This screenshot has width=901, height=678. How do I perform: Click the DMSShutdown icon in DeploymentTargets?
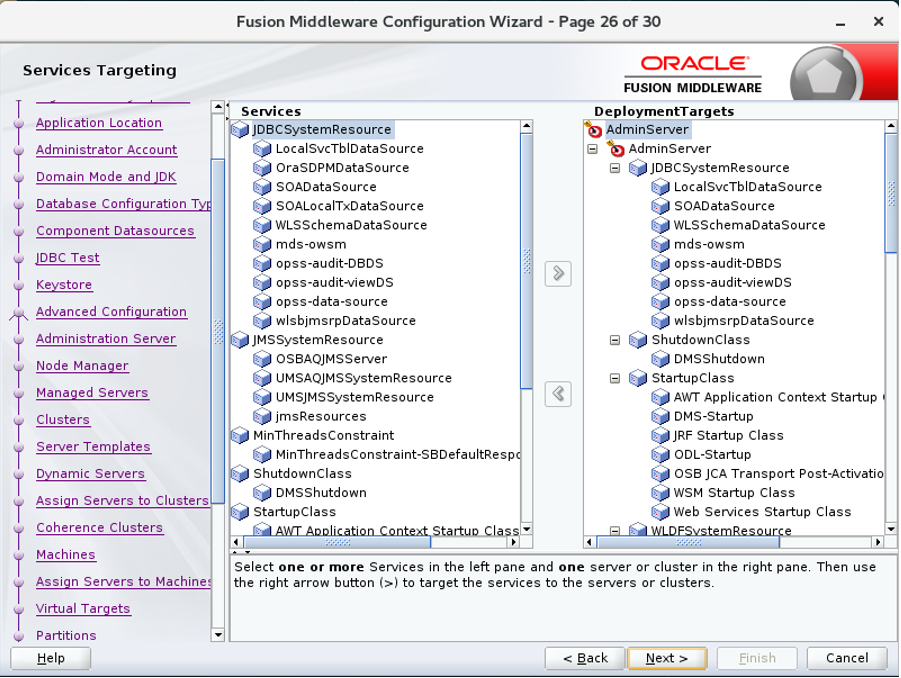click(660, 359)
